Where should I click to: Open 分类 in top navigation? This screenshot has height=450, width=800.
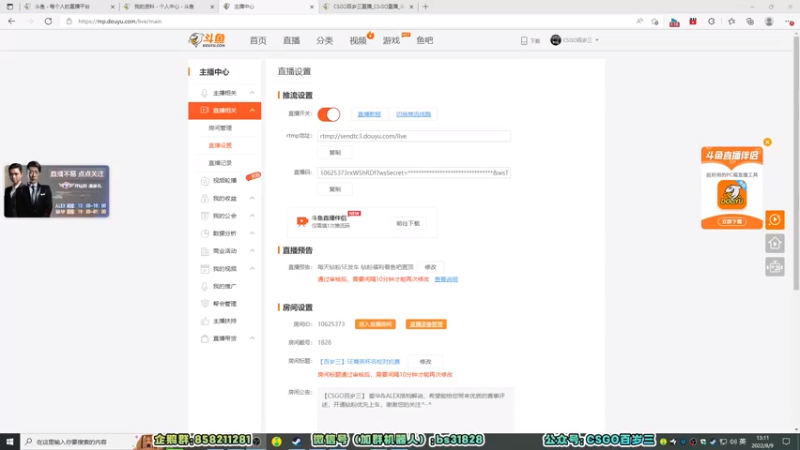click(324, 40)
